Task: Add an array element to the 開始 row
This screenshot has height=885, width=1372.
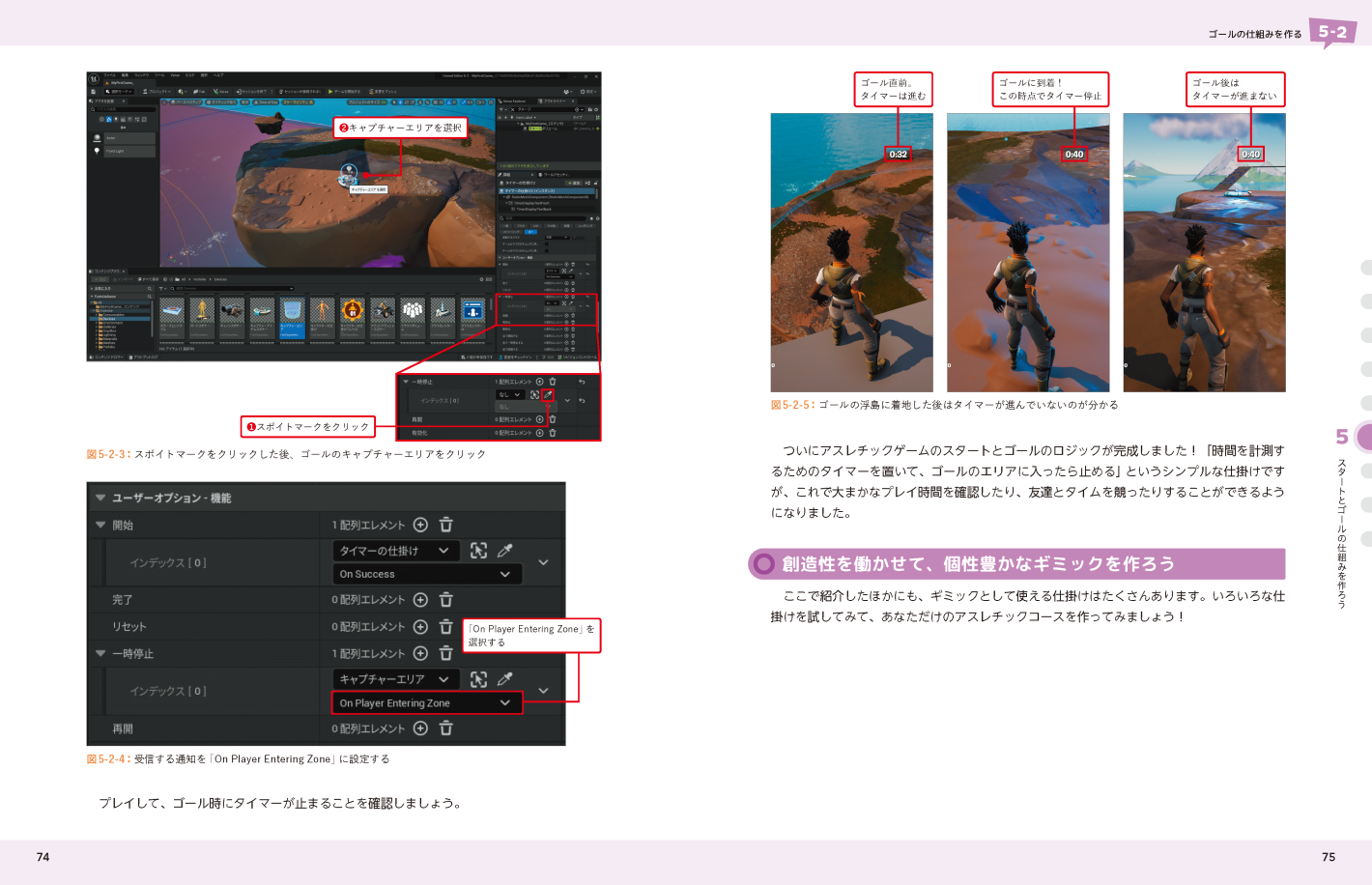Action: tap(420, 525)
